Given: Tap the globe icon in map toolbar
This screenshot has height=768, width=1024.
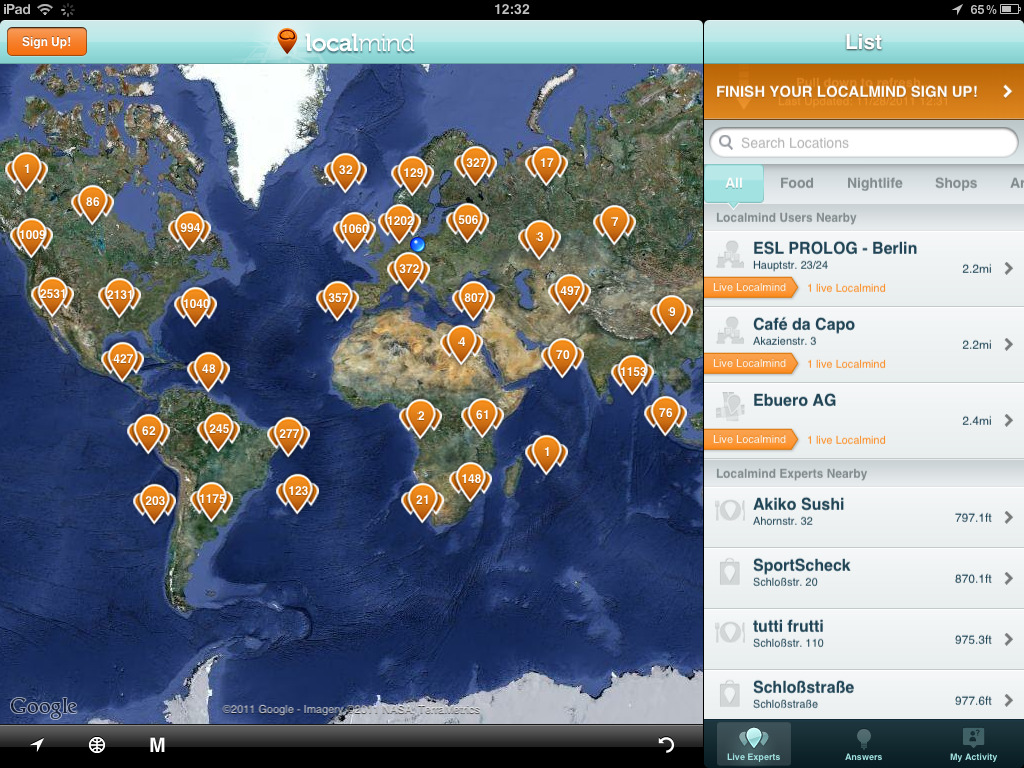Looking at the screenshot, I should tap(97, 744).
